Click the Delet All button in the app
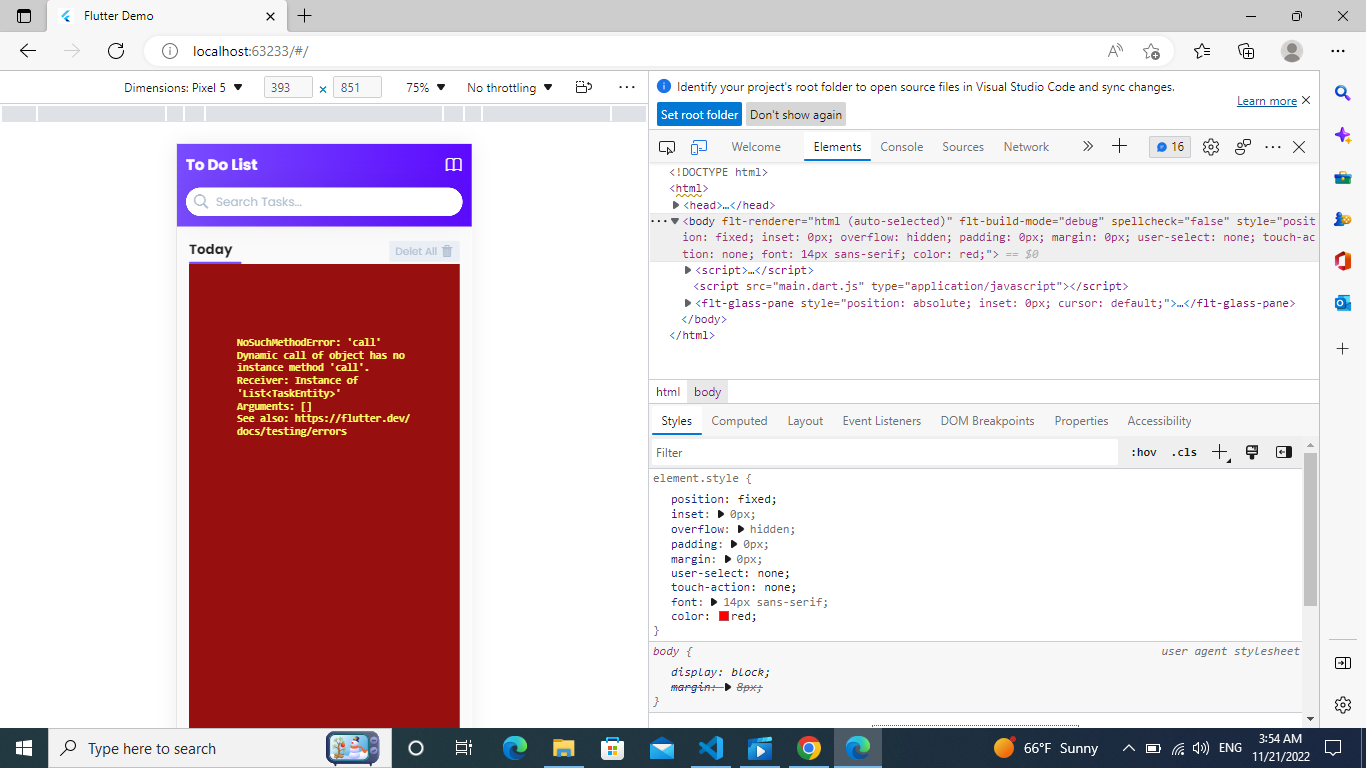1366x768 pixels. [x=424, y=251]
